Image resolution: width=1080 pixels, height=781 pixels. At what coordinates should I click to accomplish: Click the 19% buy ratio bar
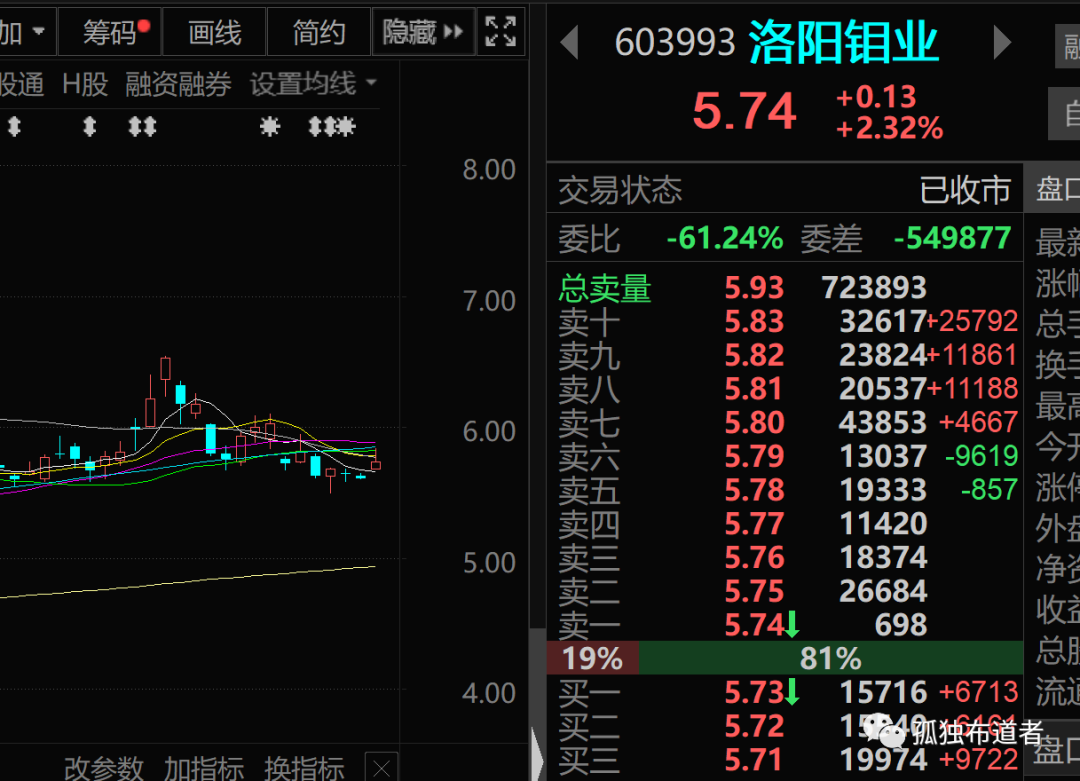[x=592, y=658]
